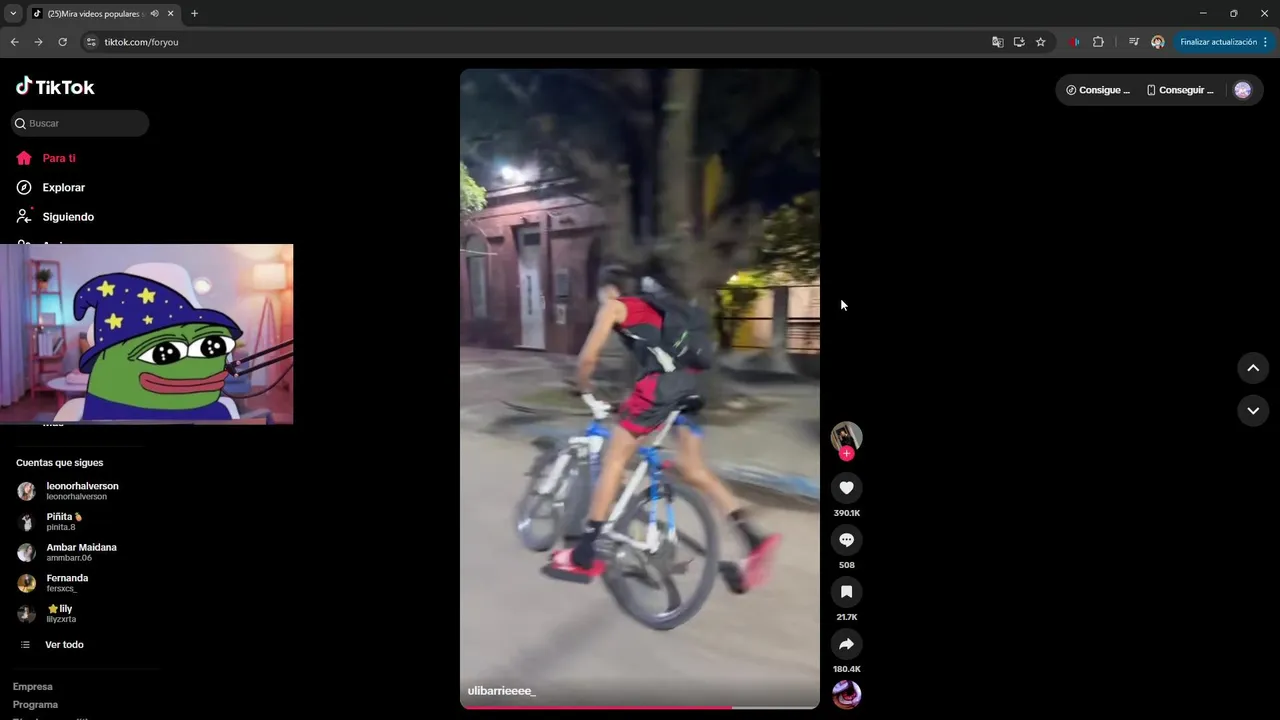Viewport: 1280px width, 720px height.
Task: Share the video using the arrow icon
Action: pos(846,644)
